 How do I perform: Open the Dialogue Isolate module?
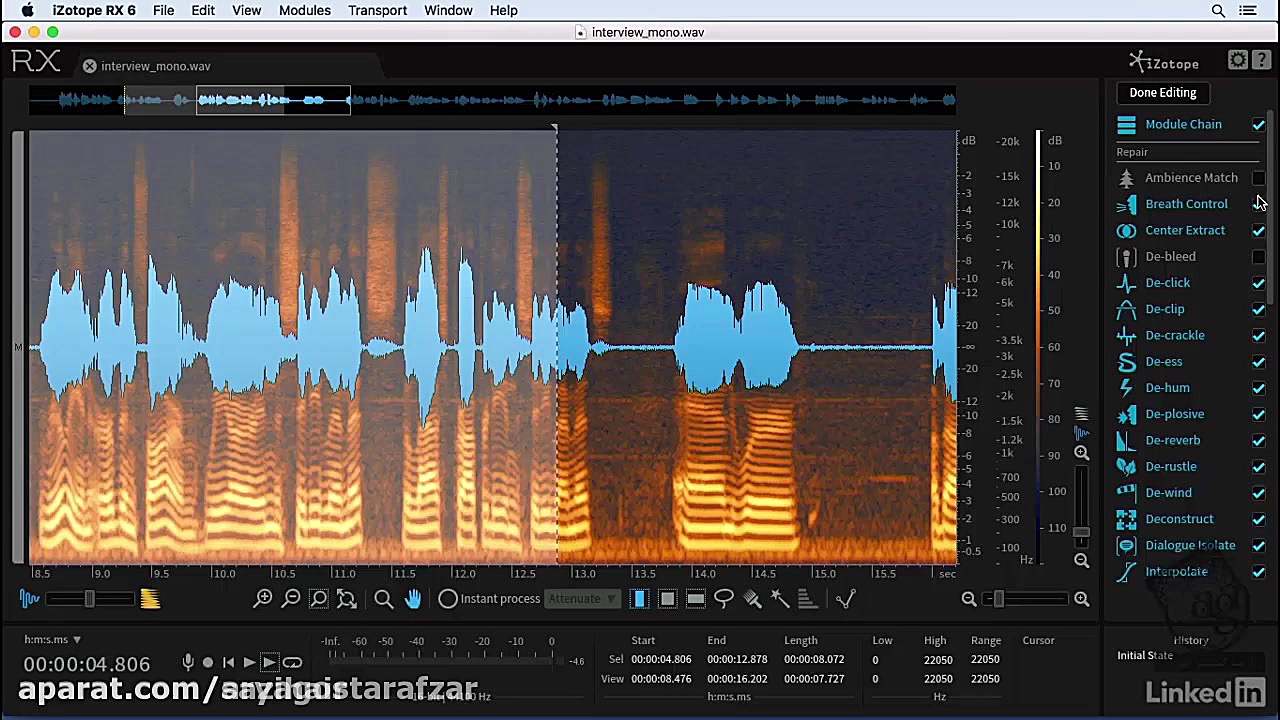tap(1190, 545)
